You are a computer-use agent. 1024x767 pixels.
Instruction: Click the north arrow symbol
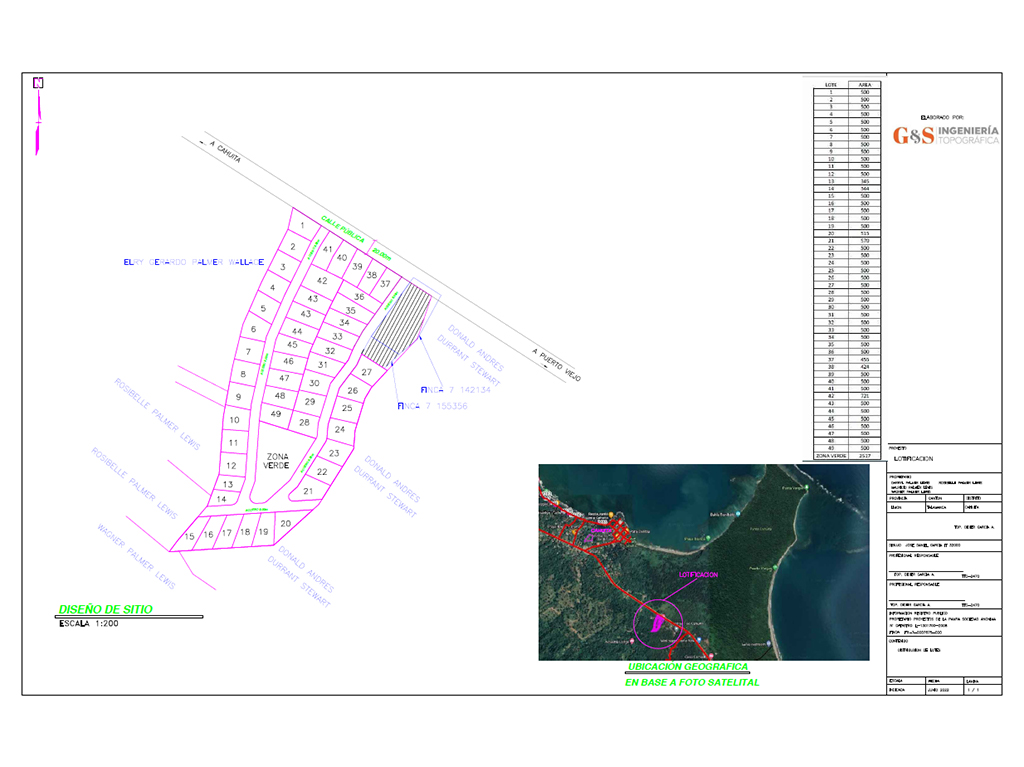[x=38, y=116]
